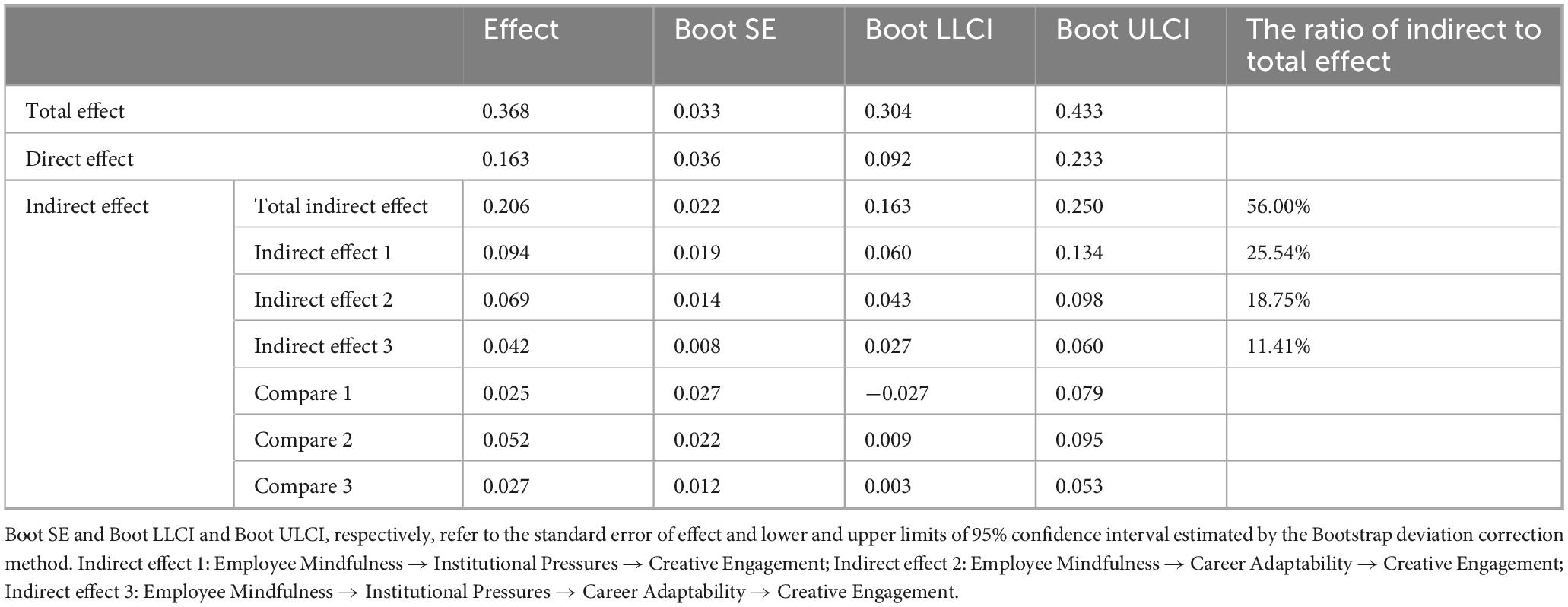
Task: Click the ratio of indirect to total effect header
Action: point(1393,46)
